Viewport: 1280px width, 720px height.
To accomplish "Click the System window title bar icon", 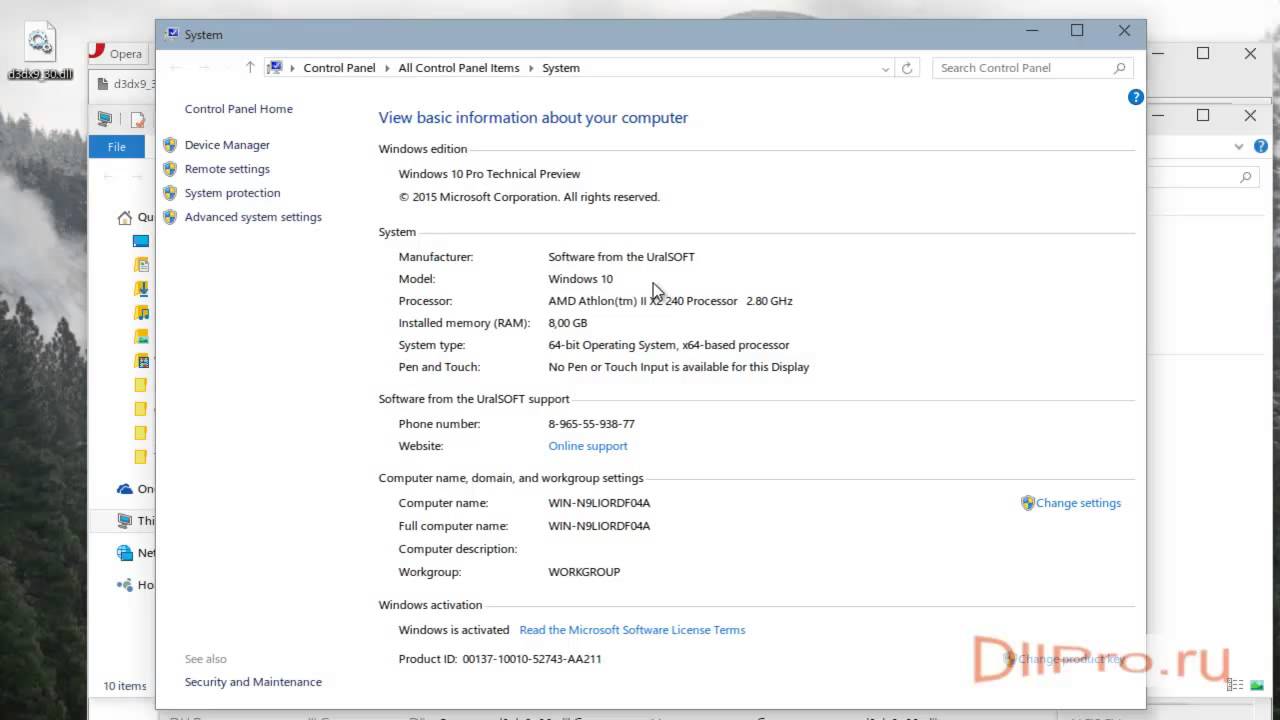I will (171, 34).
